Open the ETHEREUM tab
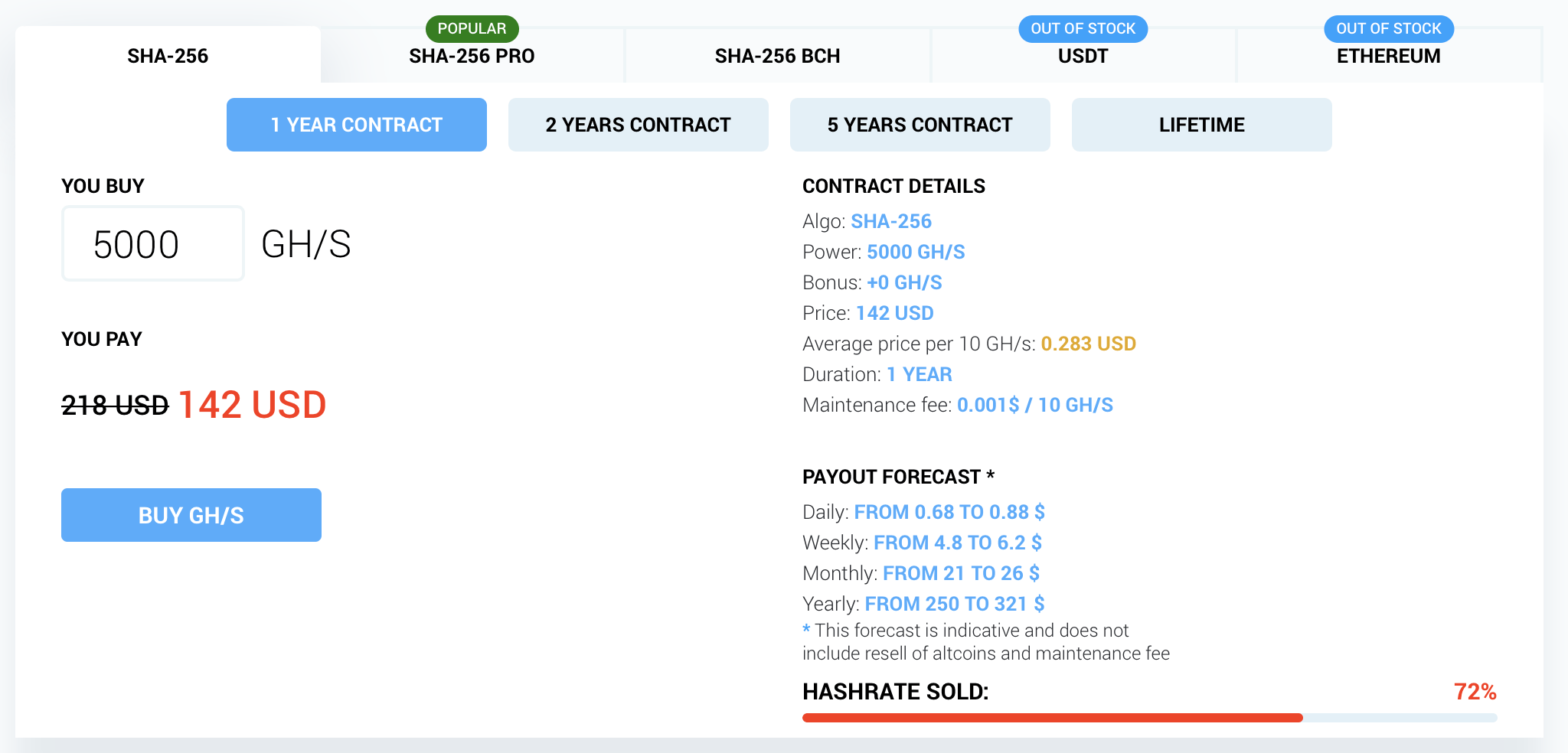This screenshot has width=1568, height=753. (1388, 56)
